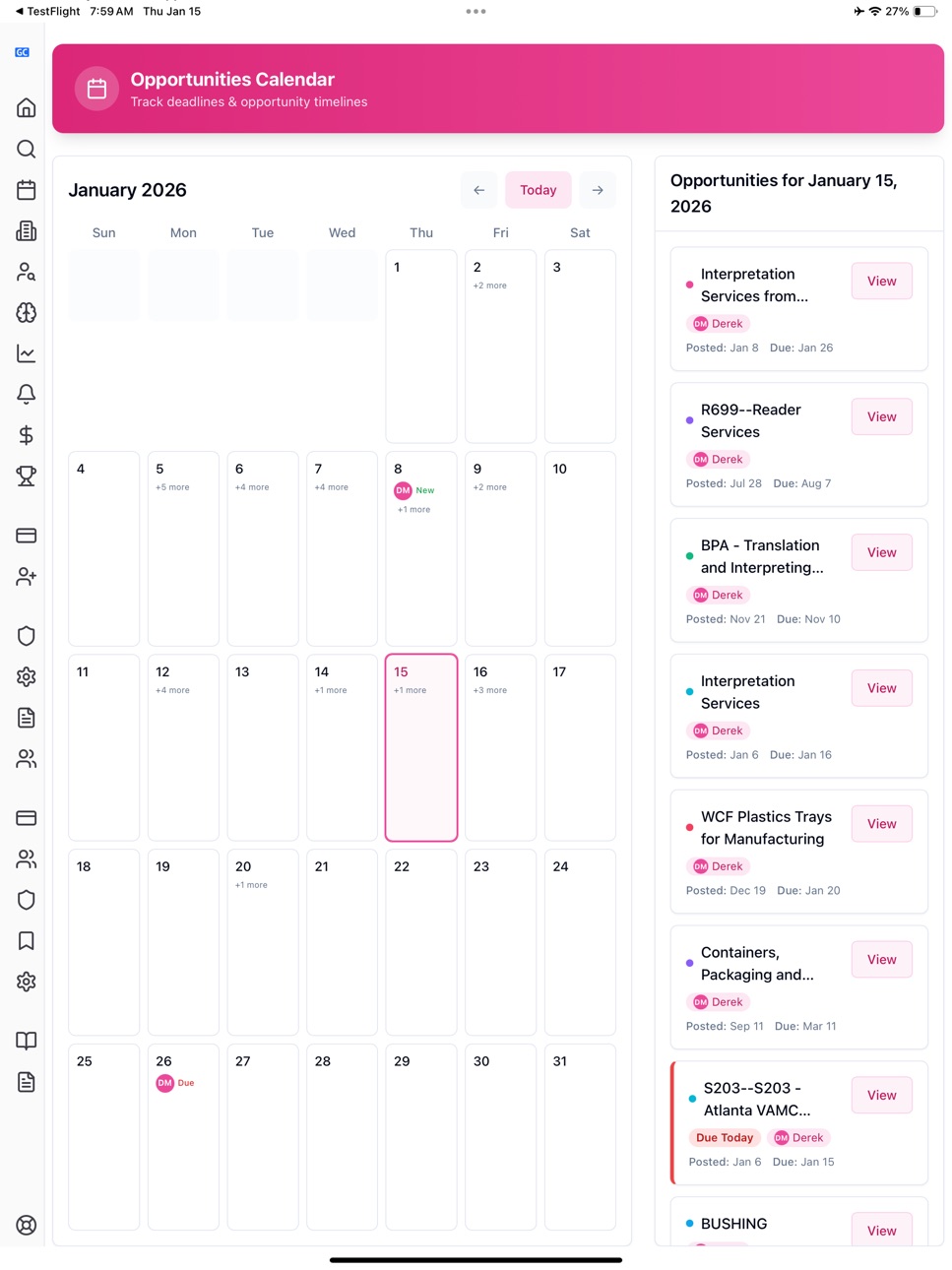Open the add-user icon in sidebar
Image resolution: width=952 pixels, height=1270 pixels.
[27, 577]
